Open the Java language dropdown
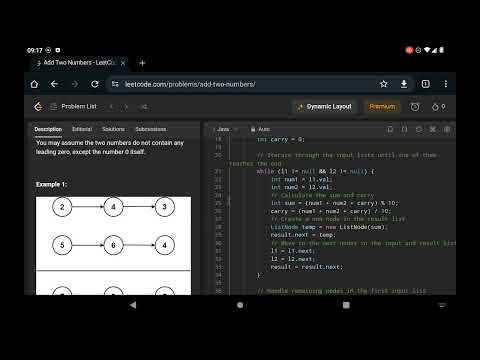This screenshot has height=360, width=480. (x=226, y=129)
